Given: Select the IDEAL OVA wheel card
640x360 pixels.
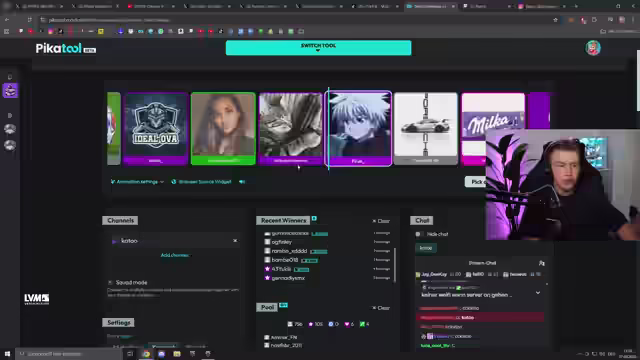Looking at the screenshot, I should 156,129.
